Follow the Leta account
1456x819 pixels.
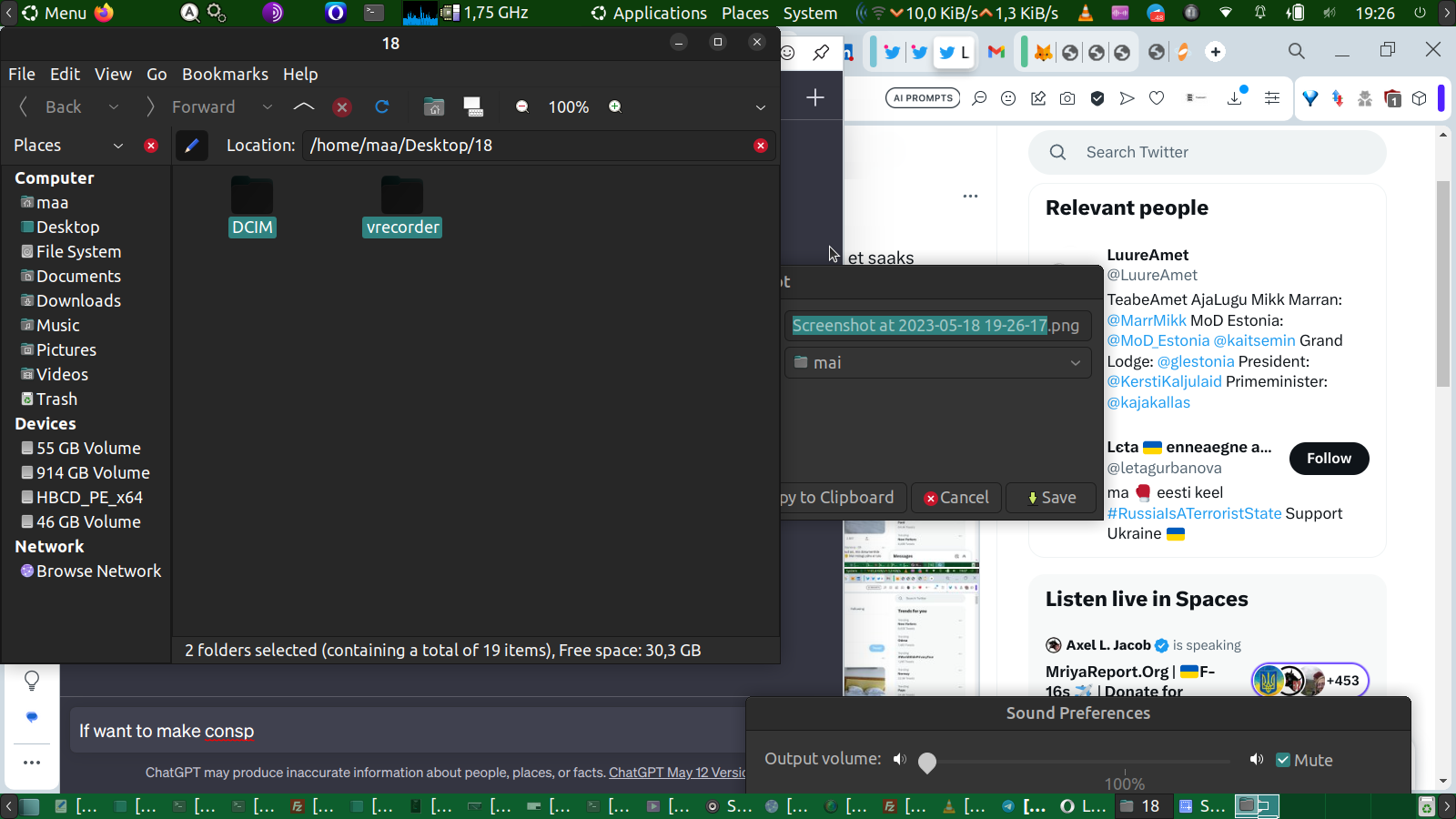click(x=1329, y=459)
